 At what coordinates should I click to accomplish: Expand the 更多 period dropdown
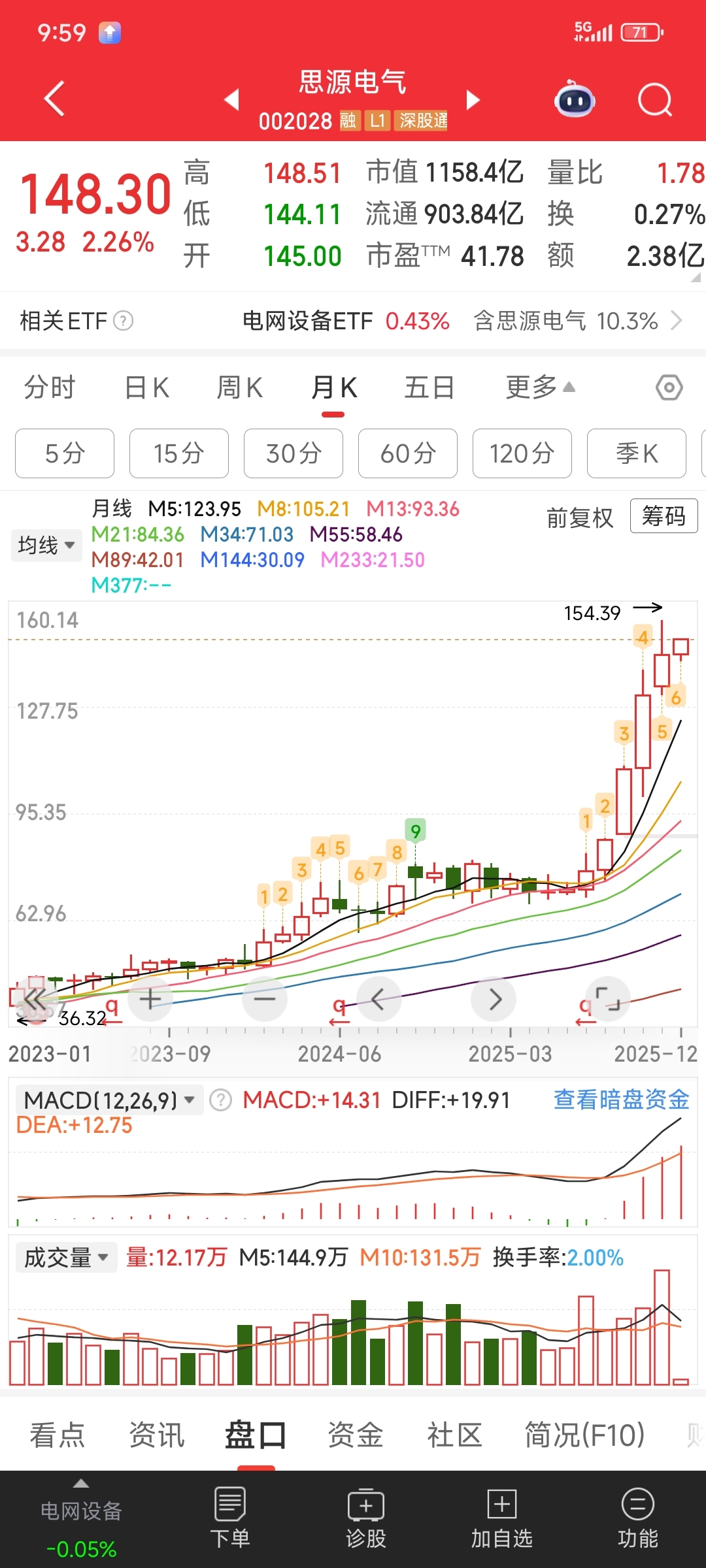tap(540, 387)
